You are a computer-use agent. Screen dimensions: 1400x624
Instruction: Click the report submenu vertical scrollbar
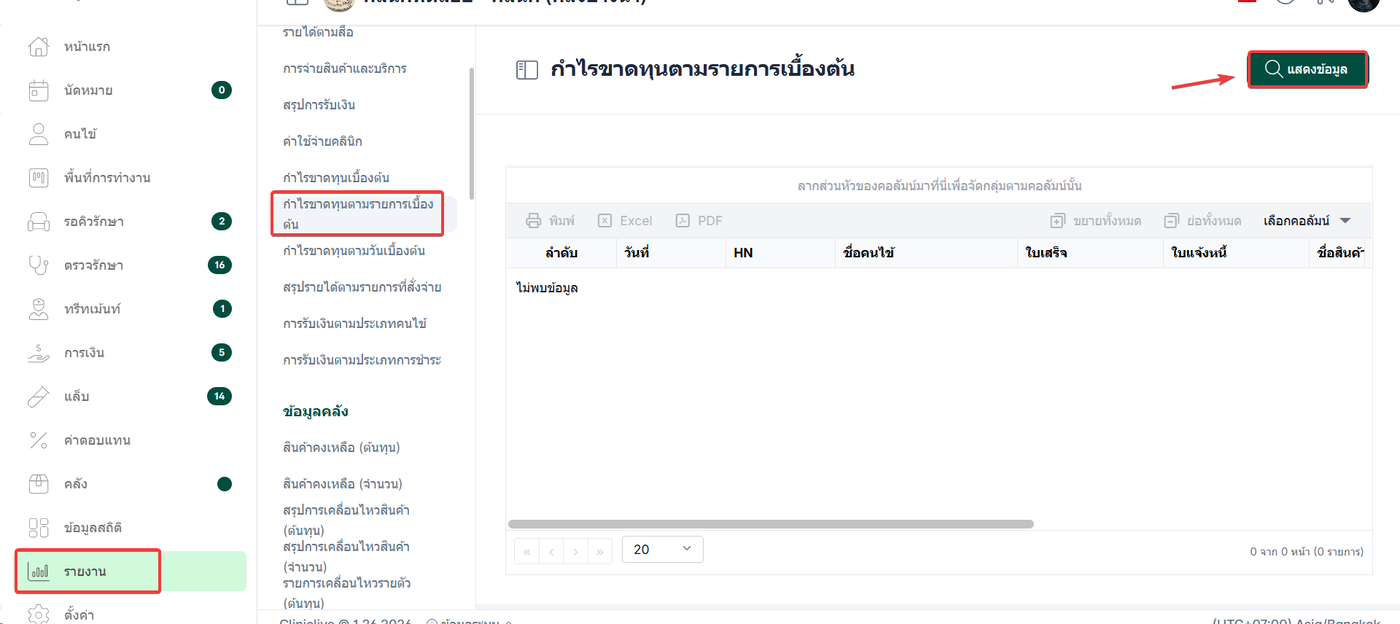coord(472,135)
